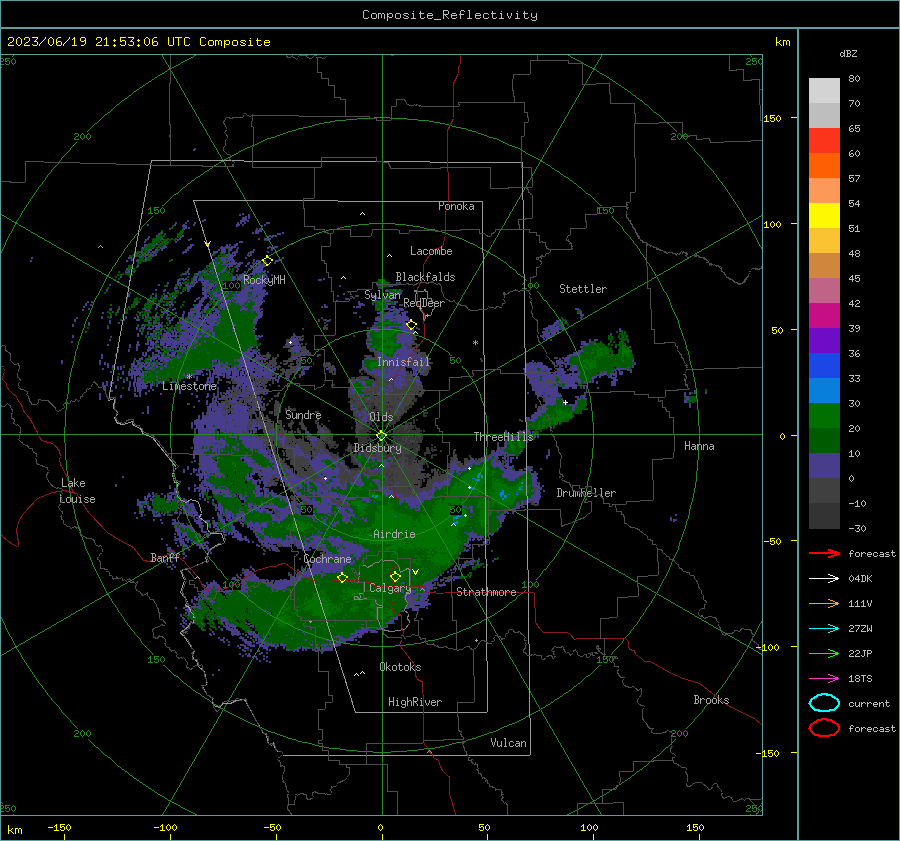900x841 pixels.
Task: Select the light blue 33 dBZ swatch
Action: tap(824, 390)
